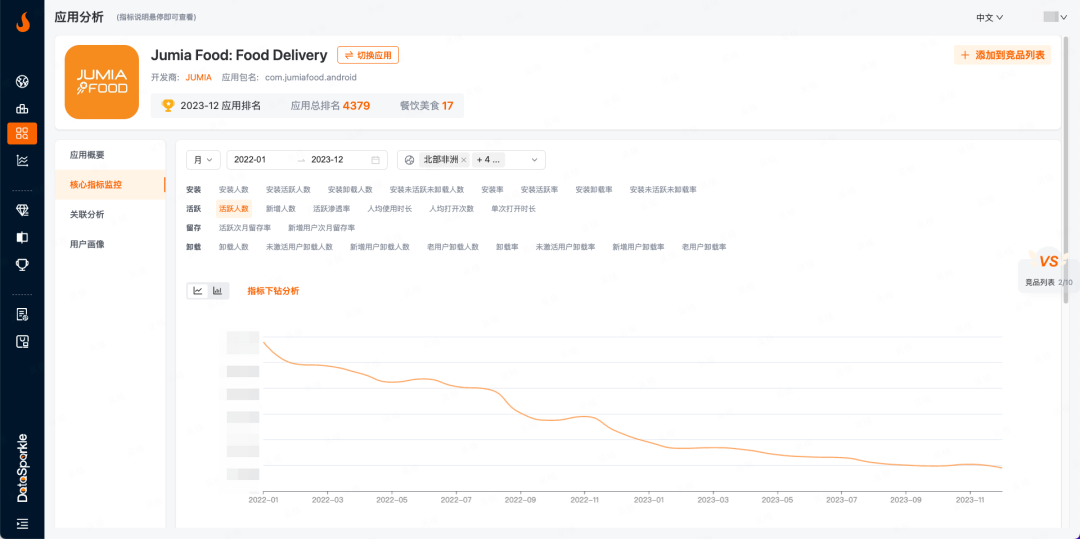Open the trophy icon in sidebar

(22, 264)
